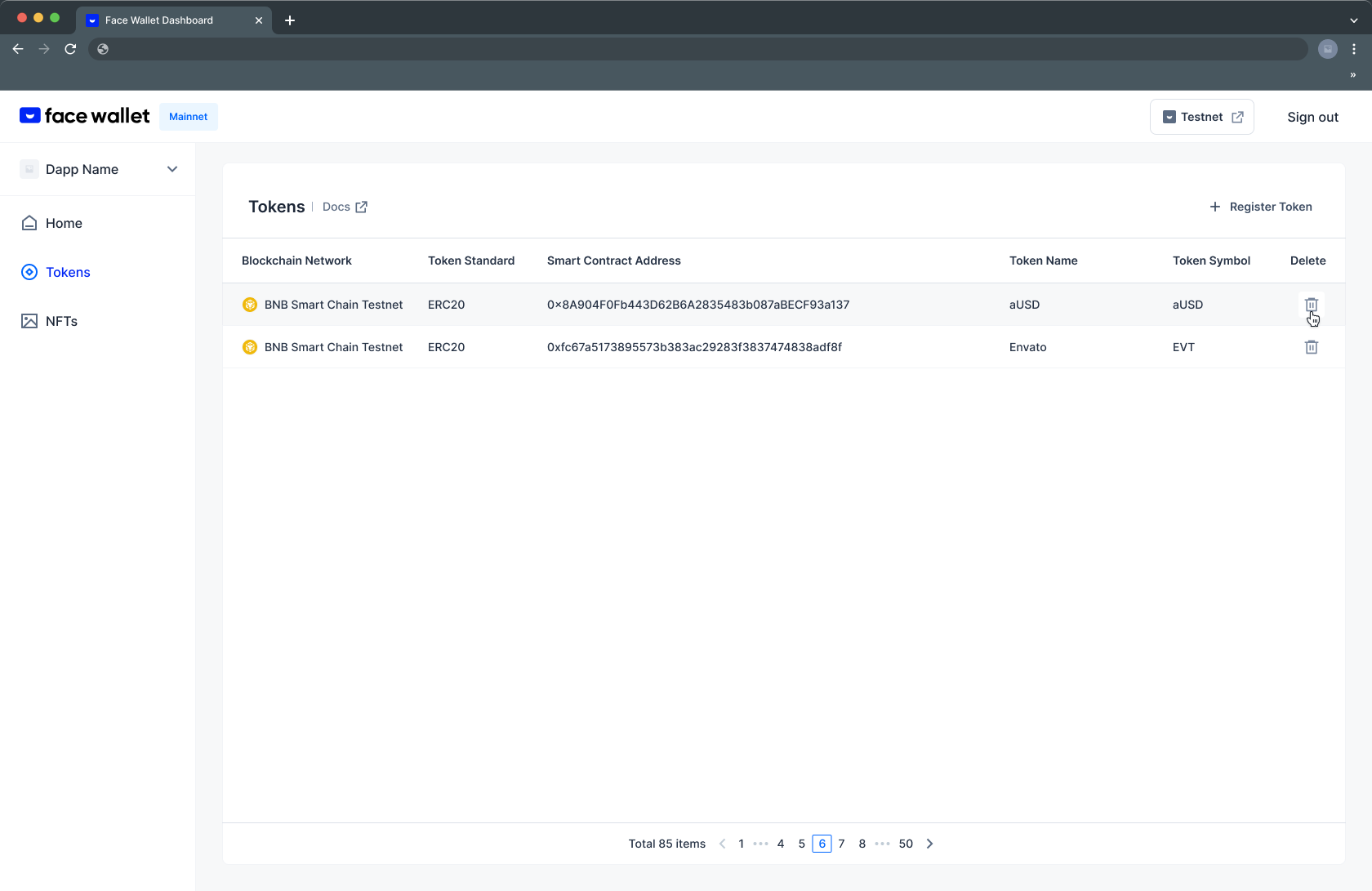Click the plus icon for Register Token
The image size is (1372, 891).
pos(1214,207)
